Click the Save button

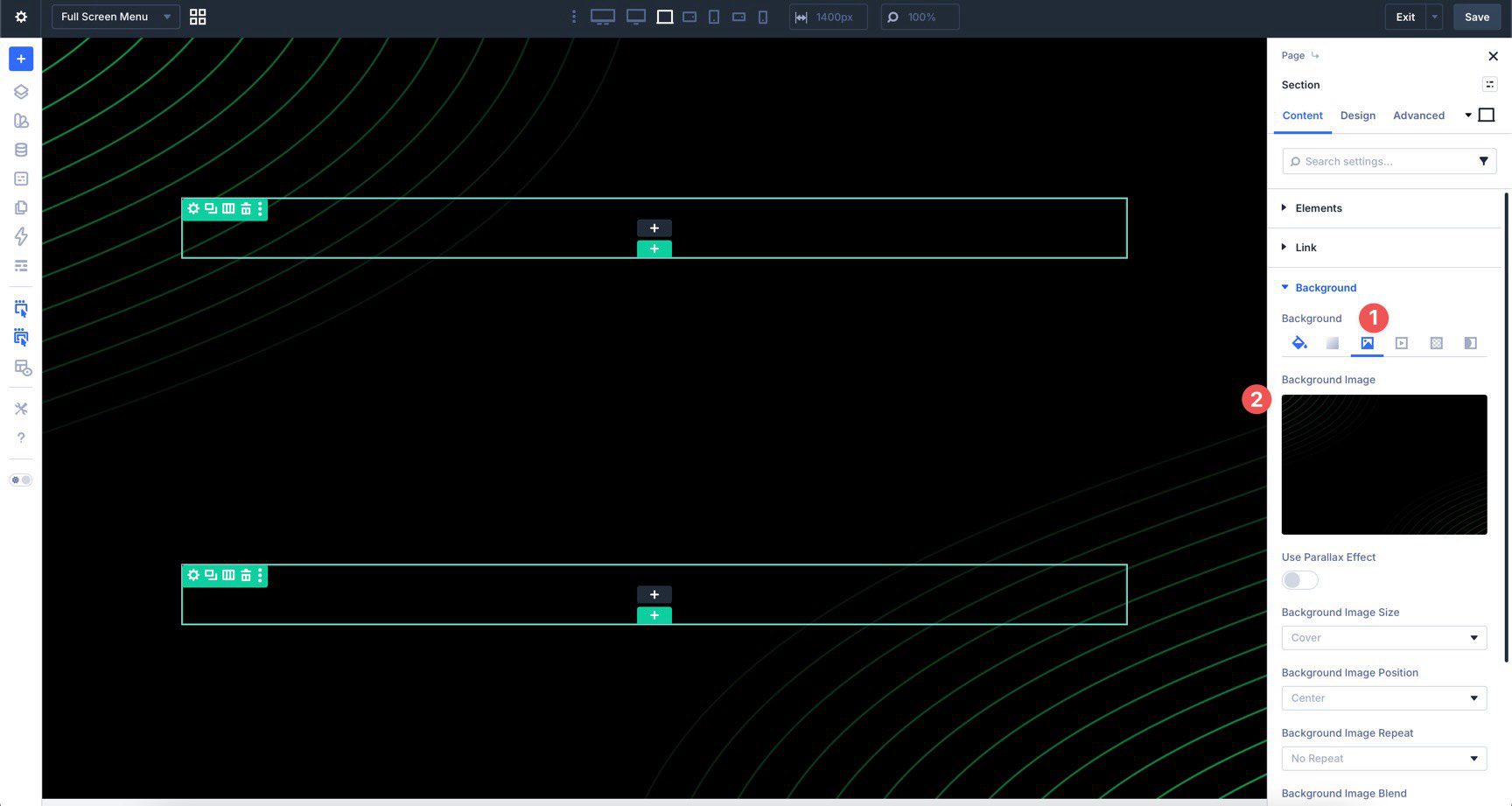click(1477, 17)
